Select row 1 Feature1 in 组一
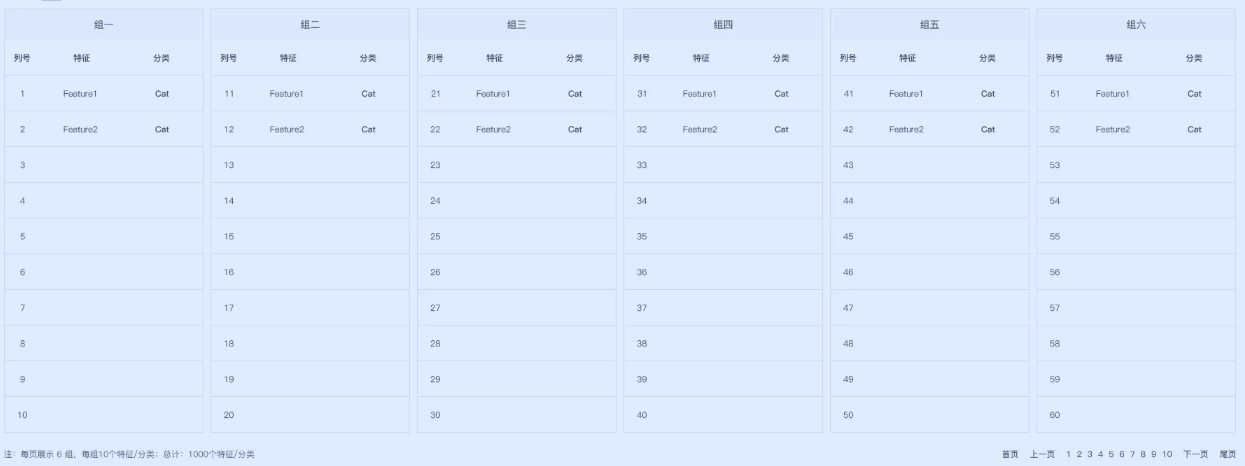The image size is (1245, 466). pos(104,94)
